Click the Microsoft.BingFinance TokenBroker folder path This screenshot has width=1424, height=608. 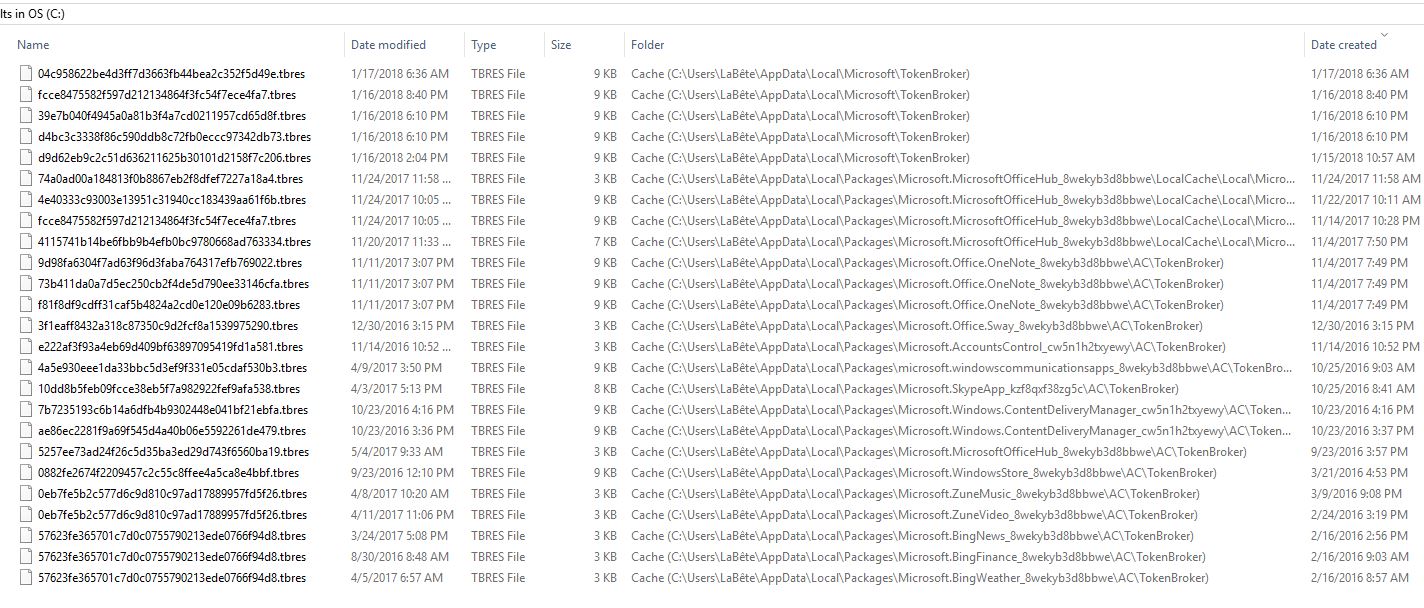[x=918, y=557]
